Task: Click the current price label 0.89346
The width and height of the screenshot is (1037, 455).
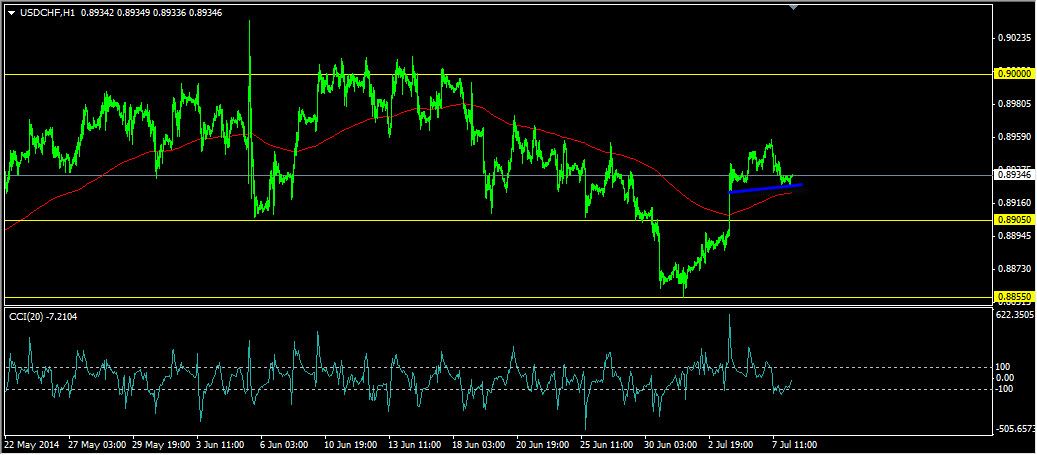Action: coord(1015,175)
